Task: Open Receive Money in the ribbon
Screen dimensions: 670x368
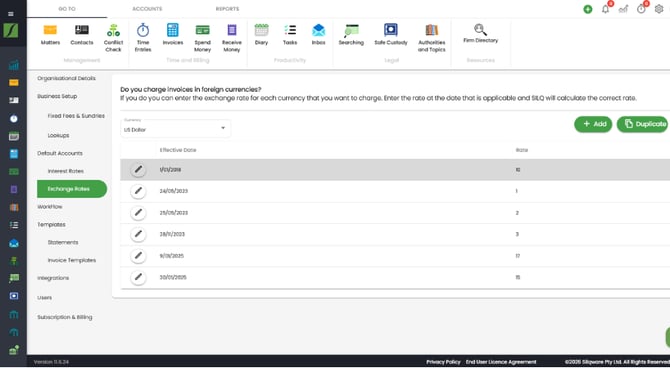Action: tap(232, 38)
